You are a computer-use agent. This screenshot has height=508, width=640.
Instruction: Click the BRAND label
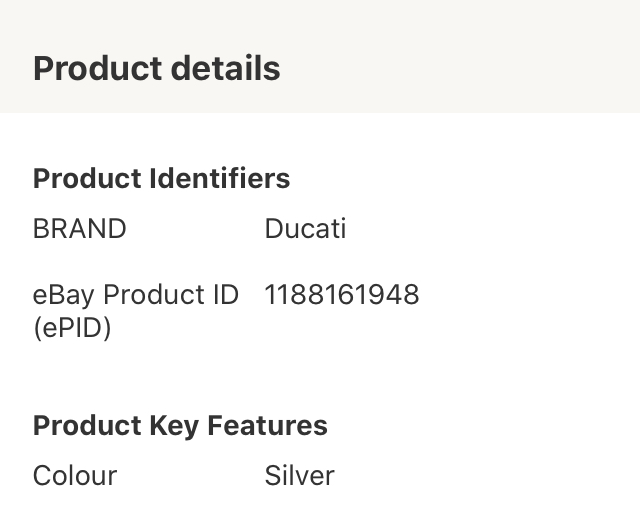click(x=80, y=228)
